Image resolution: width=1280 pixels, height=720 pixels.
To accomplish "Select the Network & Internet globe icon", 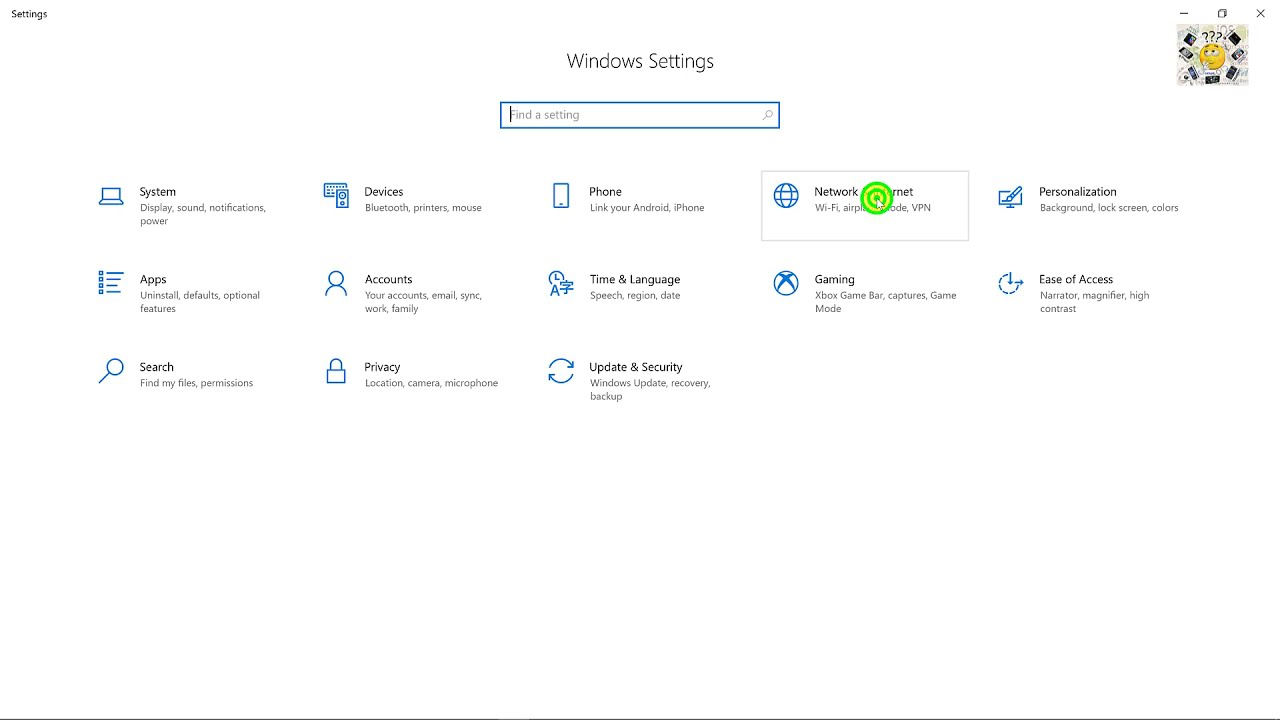I will click(x=786, y=196).
